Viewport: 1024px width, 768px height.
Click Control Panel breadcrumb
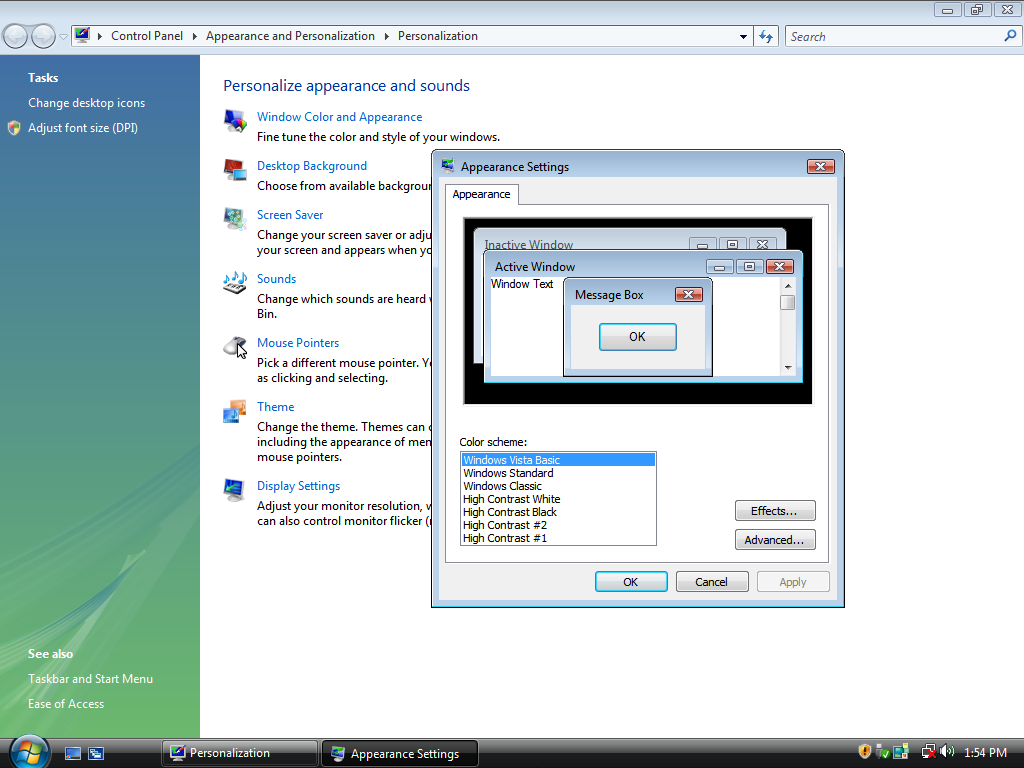[x=147, y=36]
